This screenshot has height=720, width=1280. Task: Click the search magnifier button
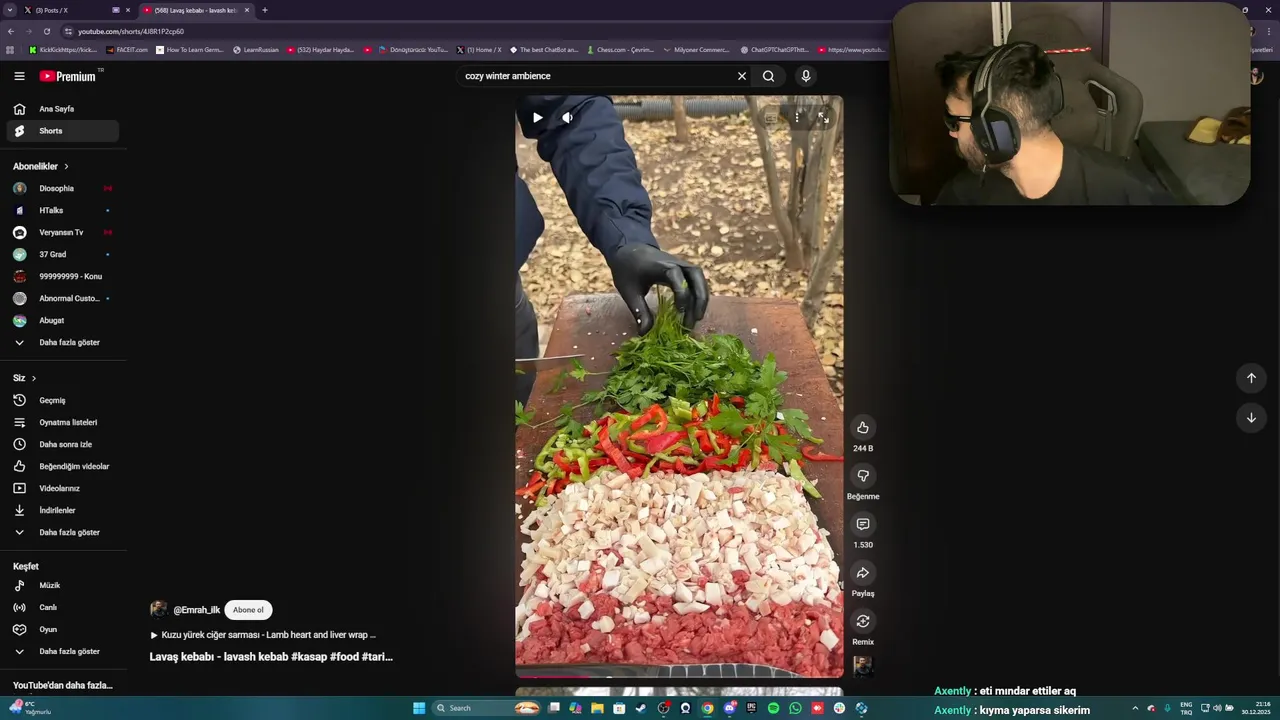(x=768, y=76)
